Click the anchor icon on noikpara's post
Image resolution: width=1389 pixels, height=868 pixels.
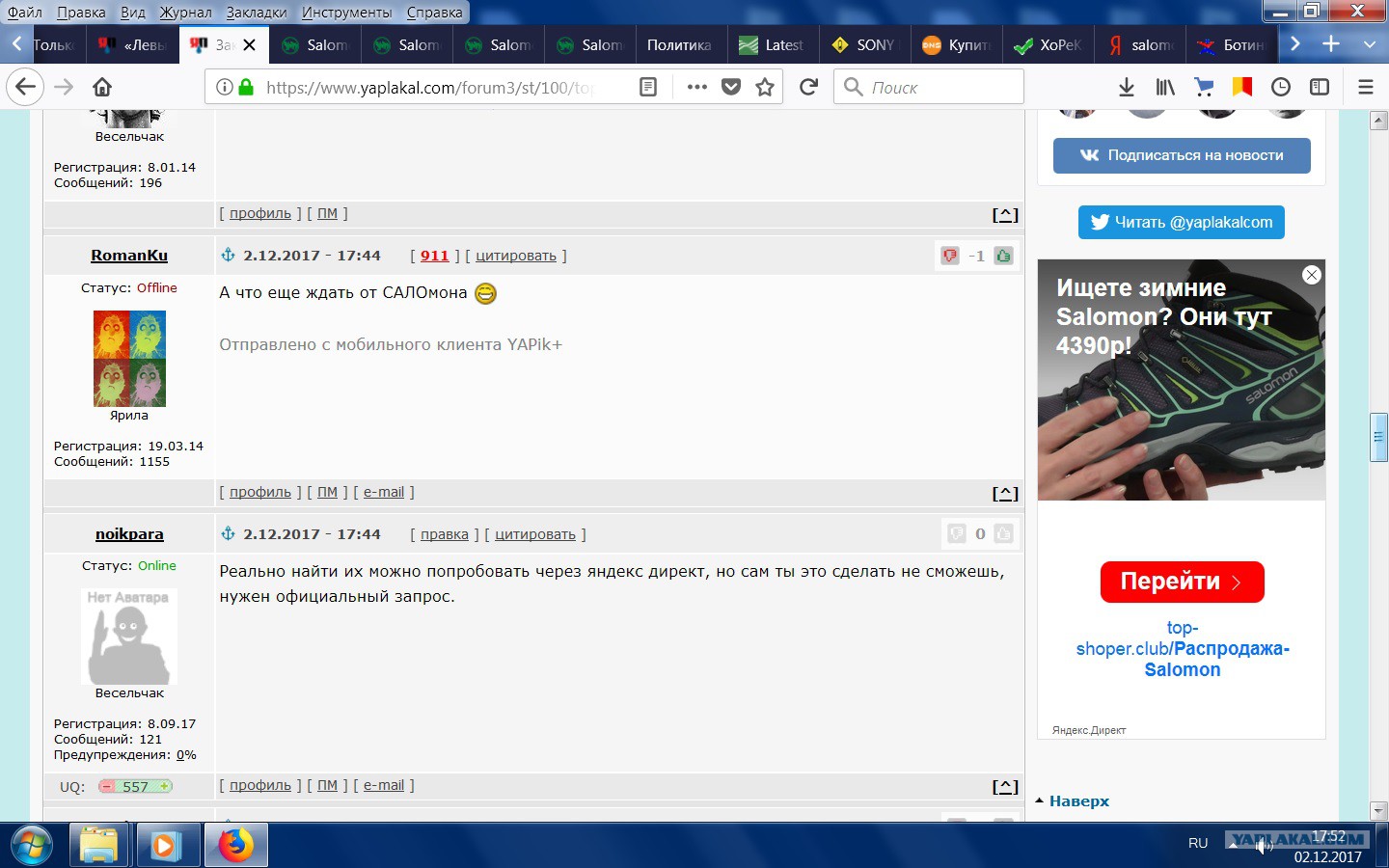pyautogui.click(x=229, y=533)
